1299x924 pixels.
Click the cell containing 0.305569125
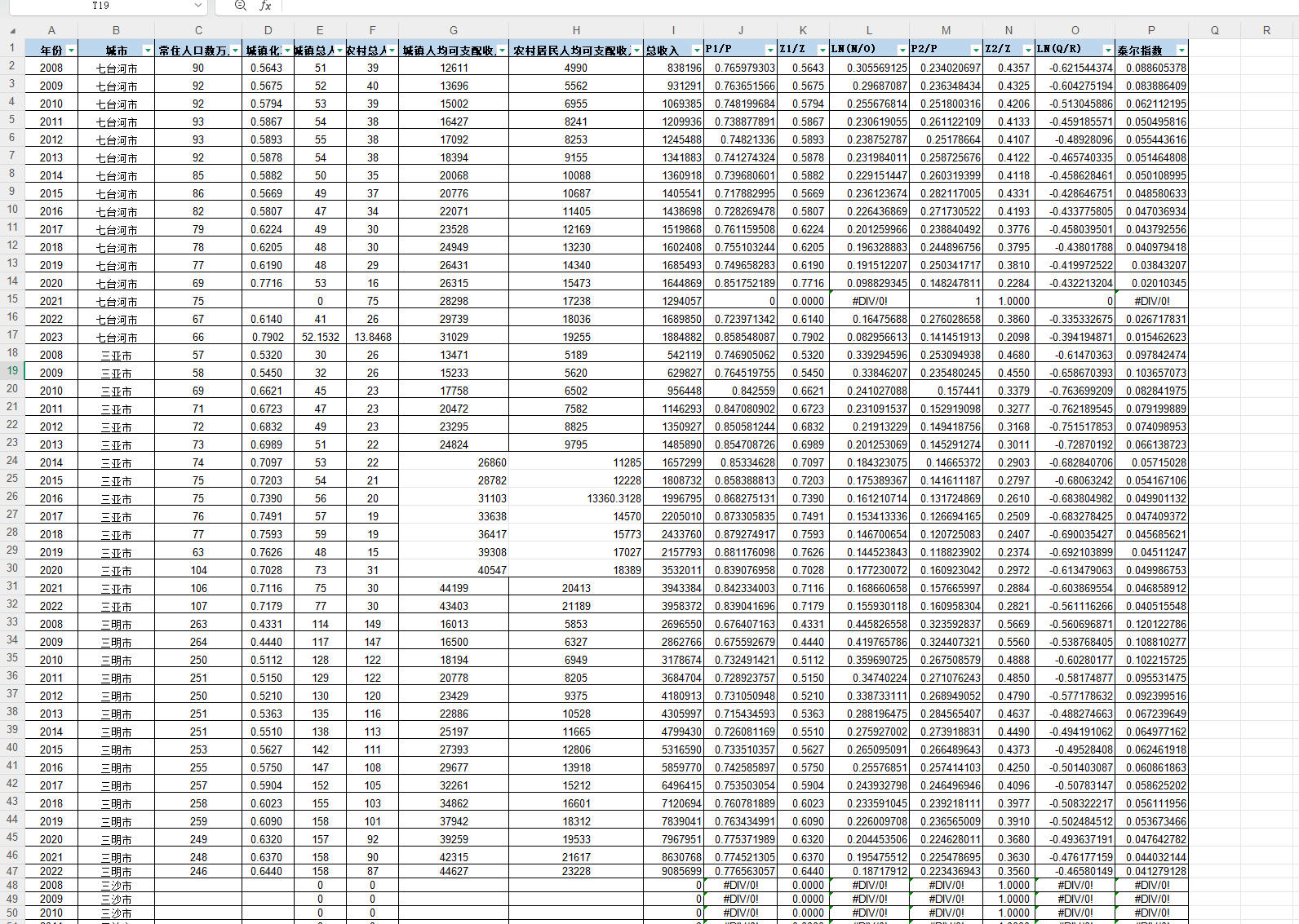[869, 68]
